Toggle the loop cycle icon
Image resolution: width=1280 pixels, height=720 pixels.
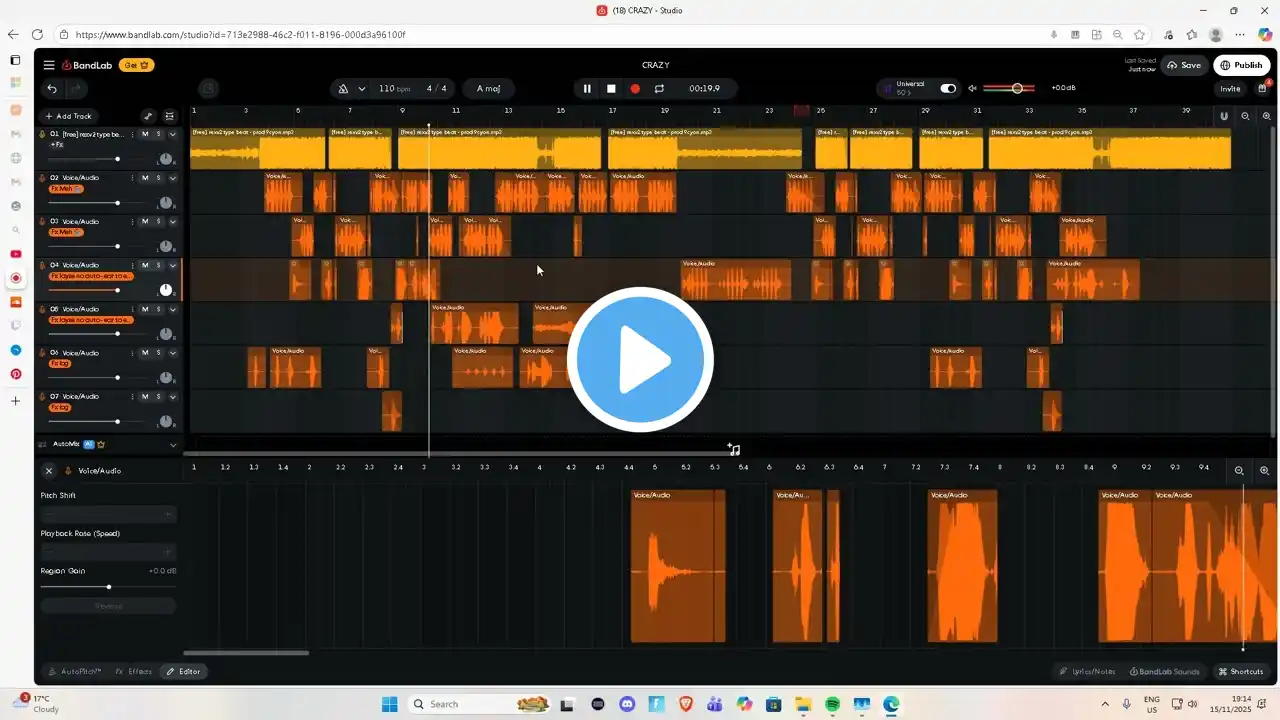[659, 89]
